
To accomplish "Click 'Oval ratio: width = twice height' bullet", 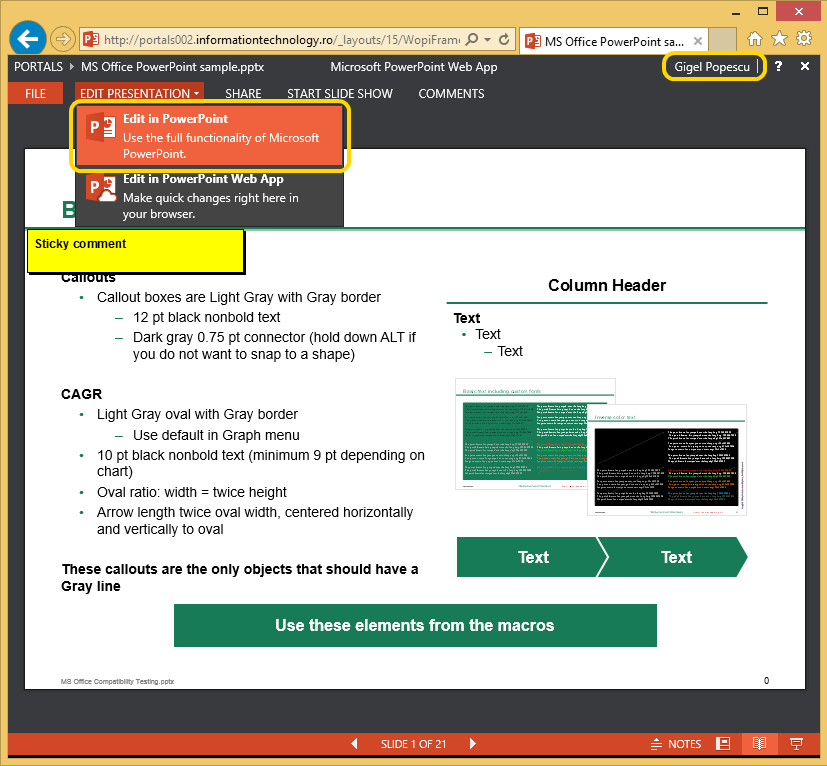I will pos(191,492).
